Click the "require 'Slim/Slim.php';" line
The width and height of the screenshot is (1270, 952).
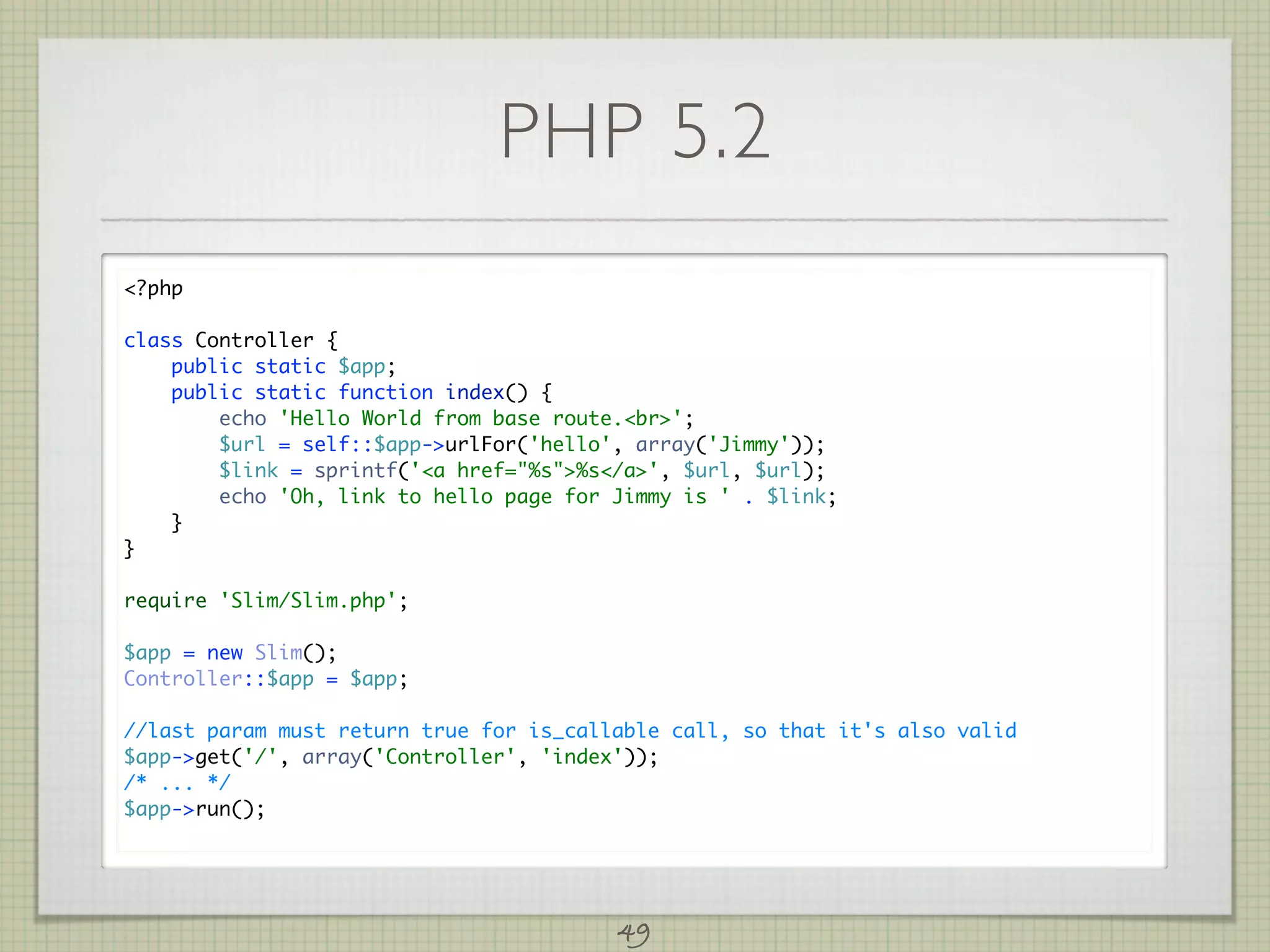click(266, 601)
